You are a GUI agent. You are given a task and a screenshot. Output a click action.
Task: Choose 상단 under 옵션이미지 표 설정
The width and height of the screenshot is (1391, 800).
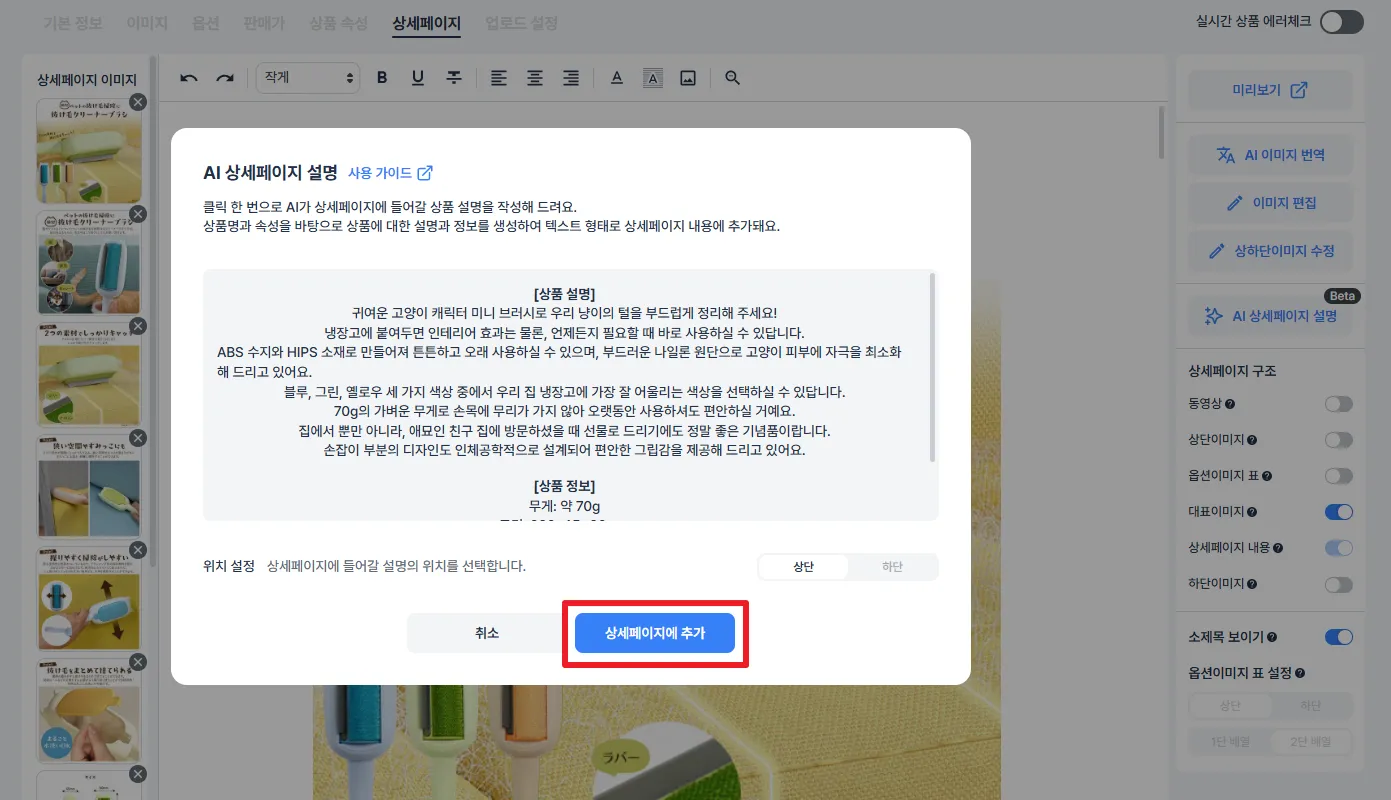pos(1229,706)
